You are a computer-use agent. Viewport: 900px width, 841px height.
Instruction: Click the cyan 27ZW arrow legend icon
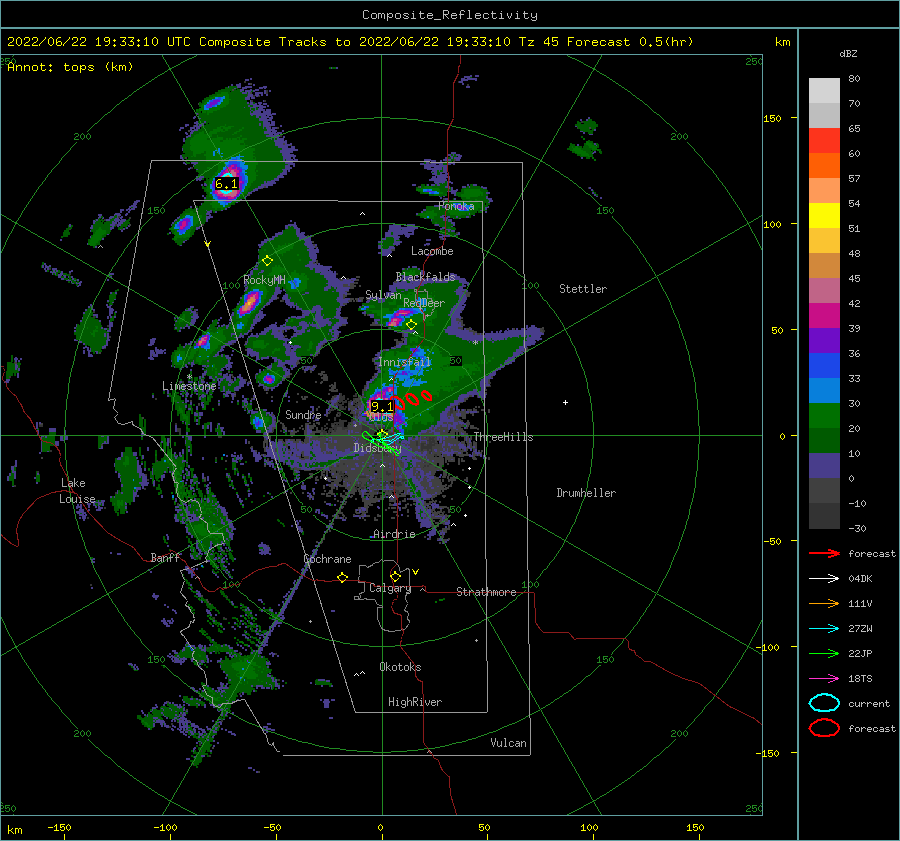pos(824,629)
